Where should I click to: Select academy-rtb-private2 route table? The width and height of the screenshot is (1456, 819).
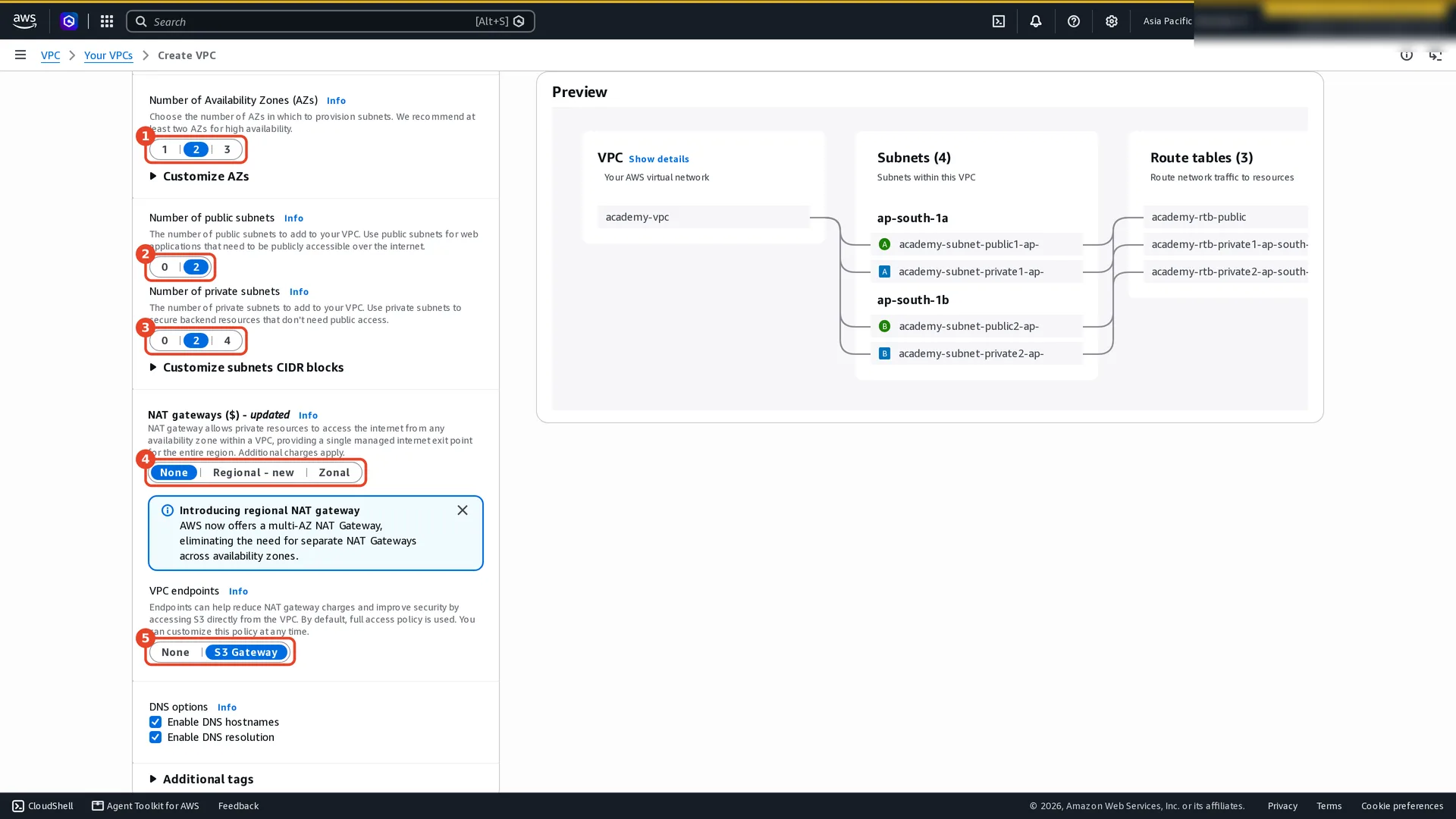tap(1225, 271)
